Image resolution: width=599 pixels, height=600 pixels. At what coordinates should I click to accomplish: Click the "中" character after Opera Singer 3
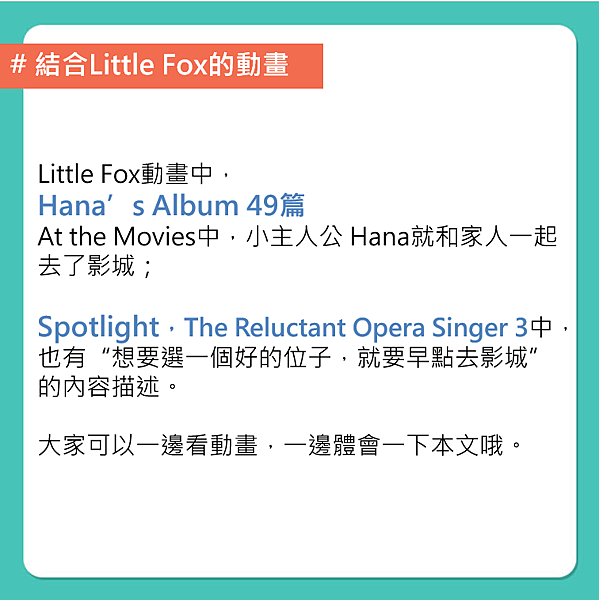tap(541, 328)
